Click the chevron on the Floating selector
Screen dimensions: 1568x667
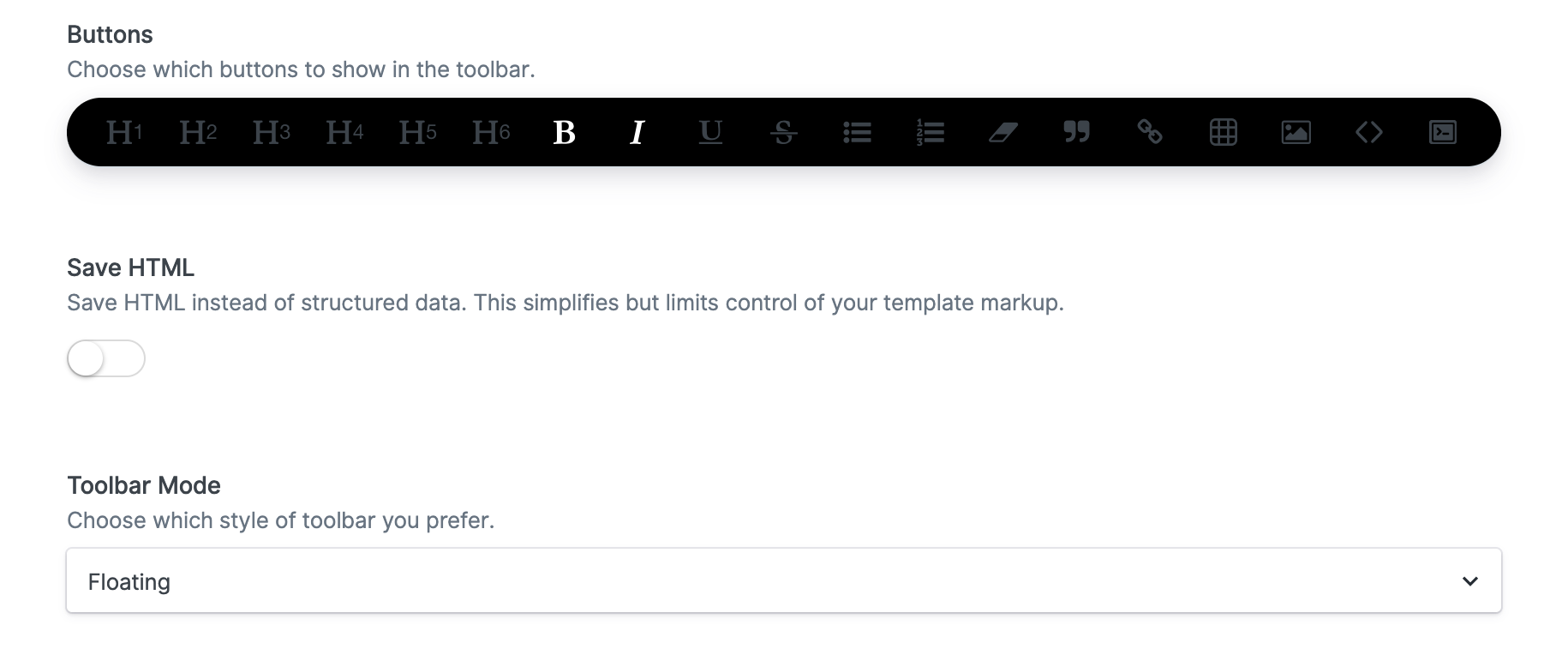[x=1470, y=580]
